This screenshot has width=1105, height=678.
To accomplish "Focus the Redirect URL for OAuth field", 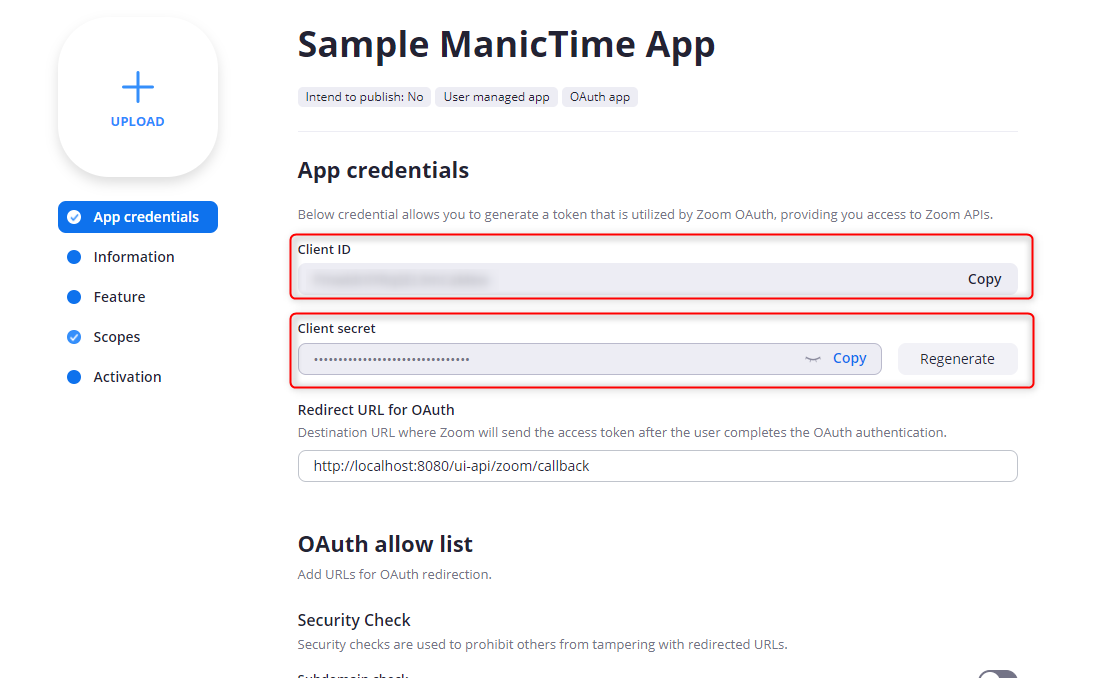I will pyautogui.click(x=657, y=466).
